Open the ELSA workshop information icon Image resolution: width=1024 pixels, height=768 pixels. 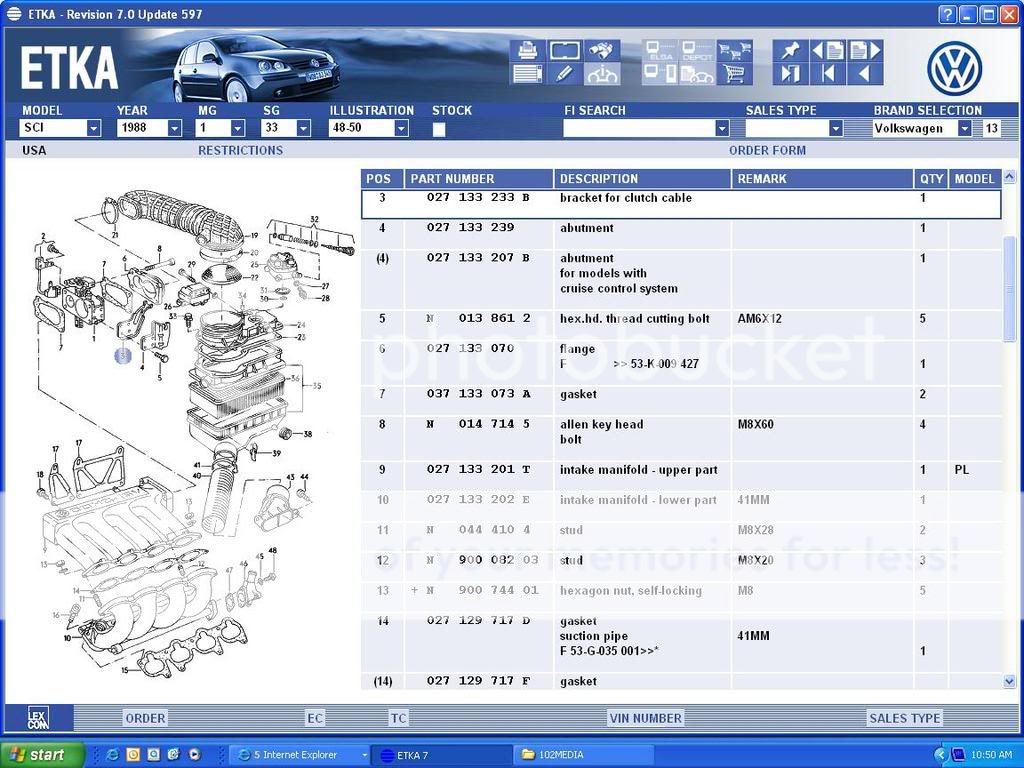point(660,50)
